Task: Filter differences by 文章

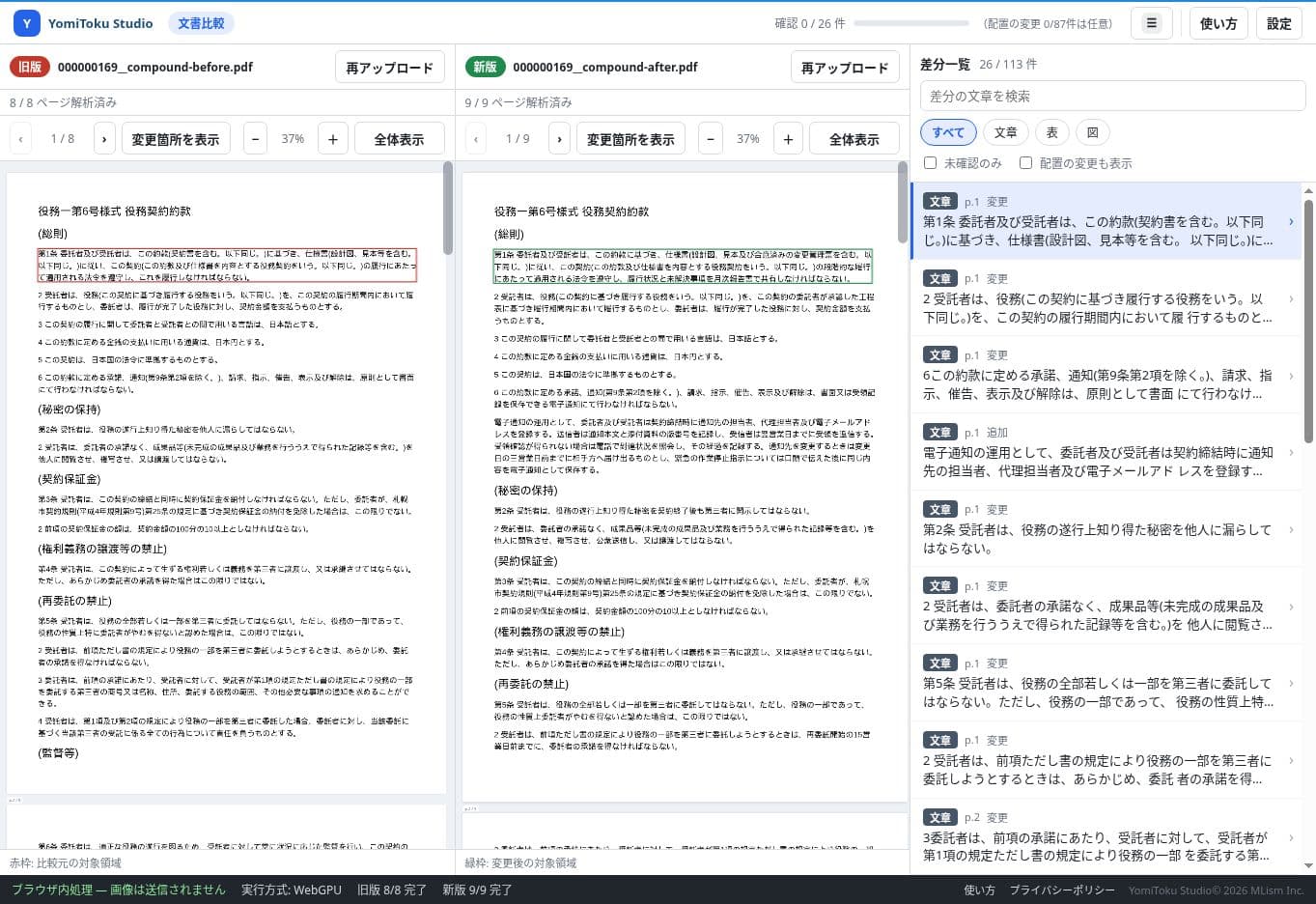Action: tap(1006, 132)
